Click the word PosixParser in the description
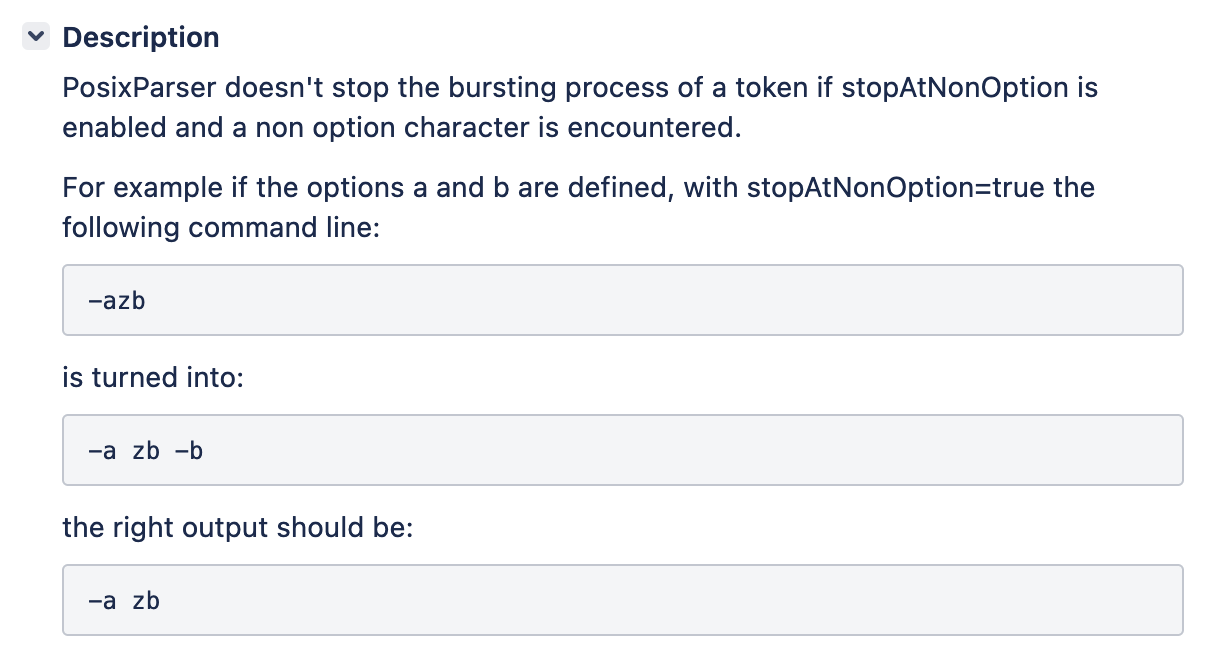 point(138,88)
